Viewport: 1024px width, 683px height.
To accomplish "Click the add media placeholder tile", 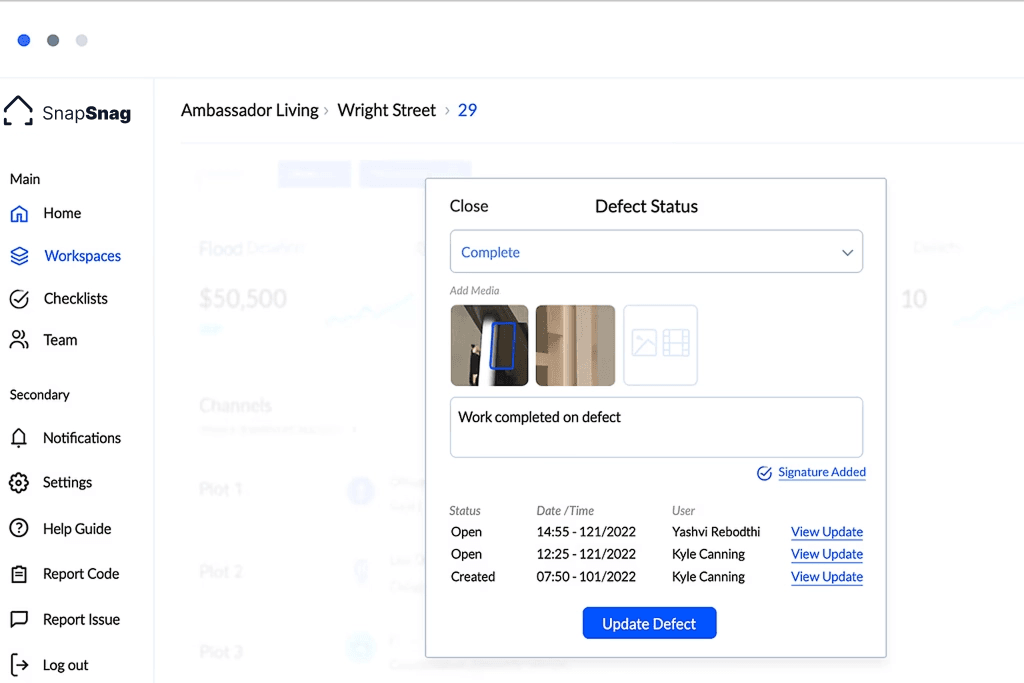I will point(660,345).
